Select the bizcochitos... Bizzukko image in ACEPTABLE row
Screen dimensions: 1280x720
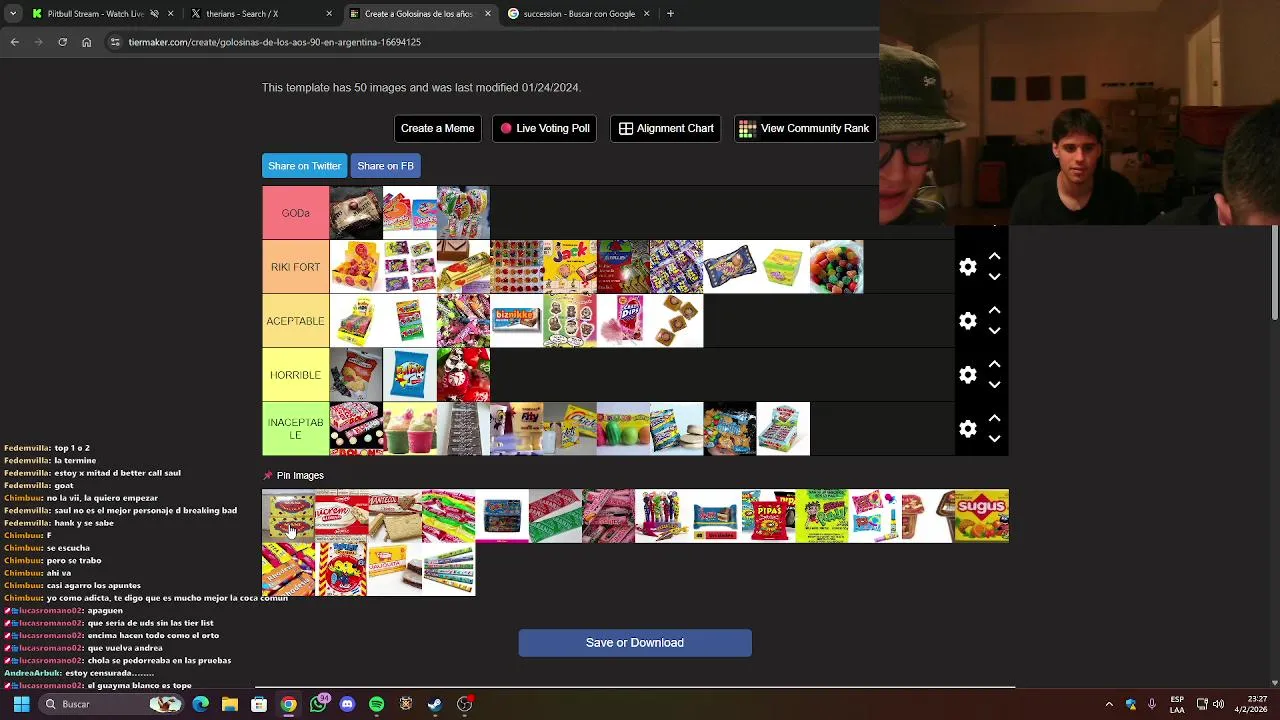pos(516,321)
